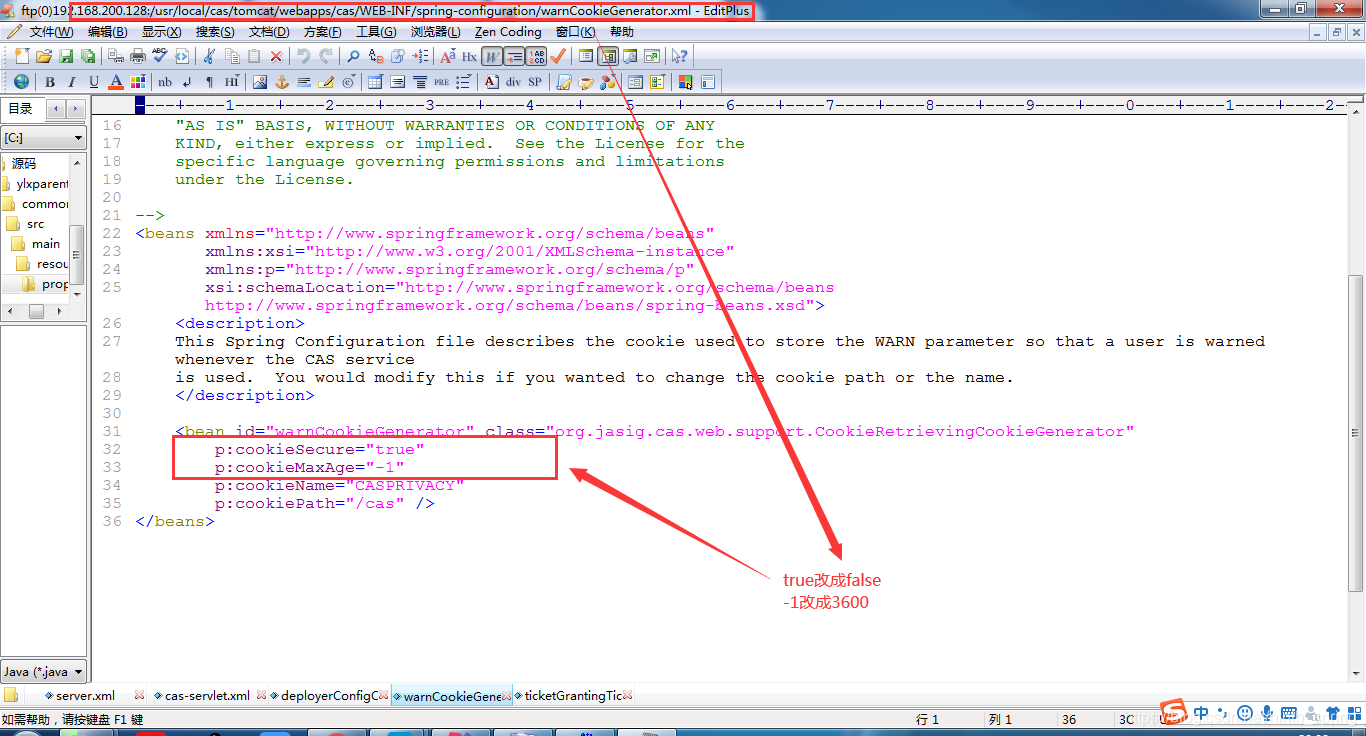Viewport: 1366px width, 736px height.
Task: Print the document with the printer icon
Action: pyautogui.click(x=137, y=56)
